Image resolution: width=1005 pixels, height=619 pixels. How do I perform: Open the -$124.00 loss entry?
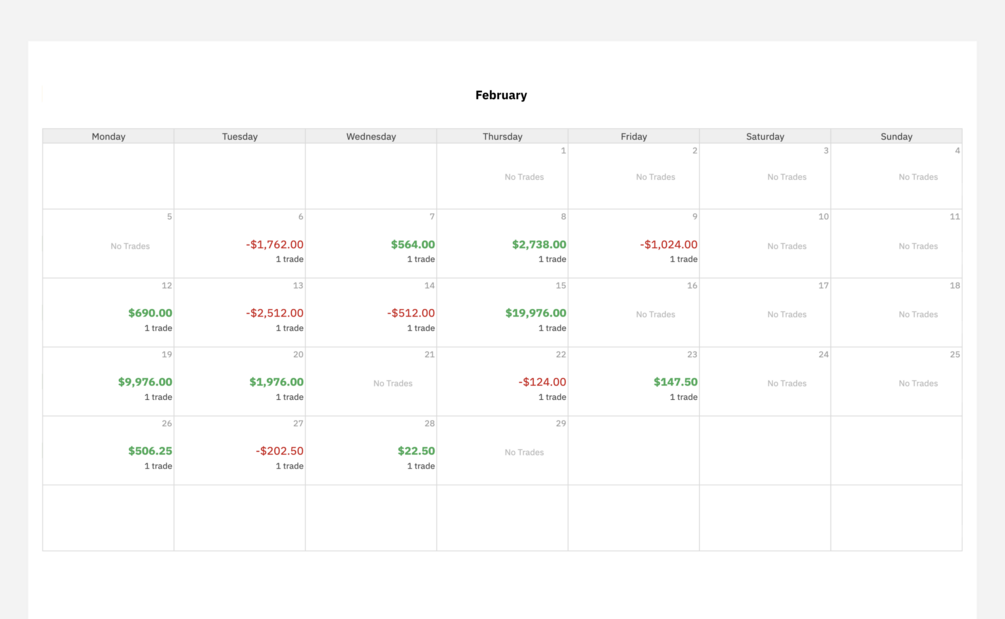[542, 381]
